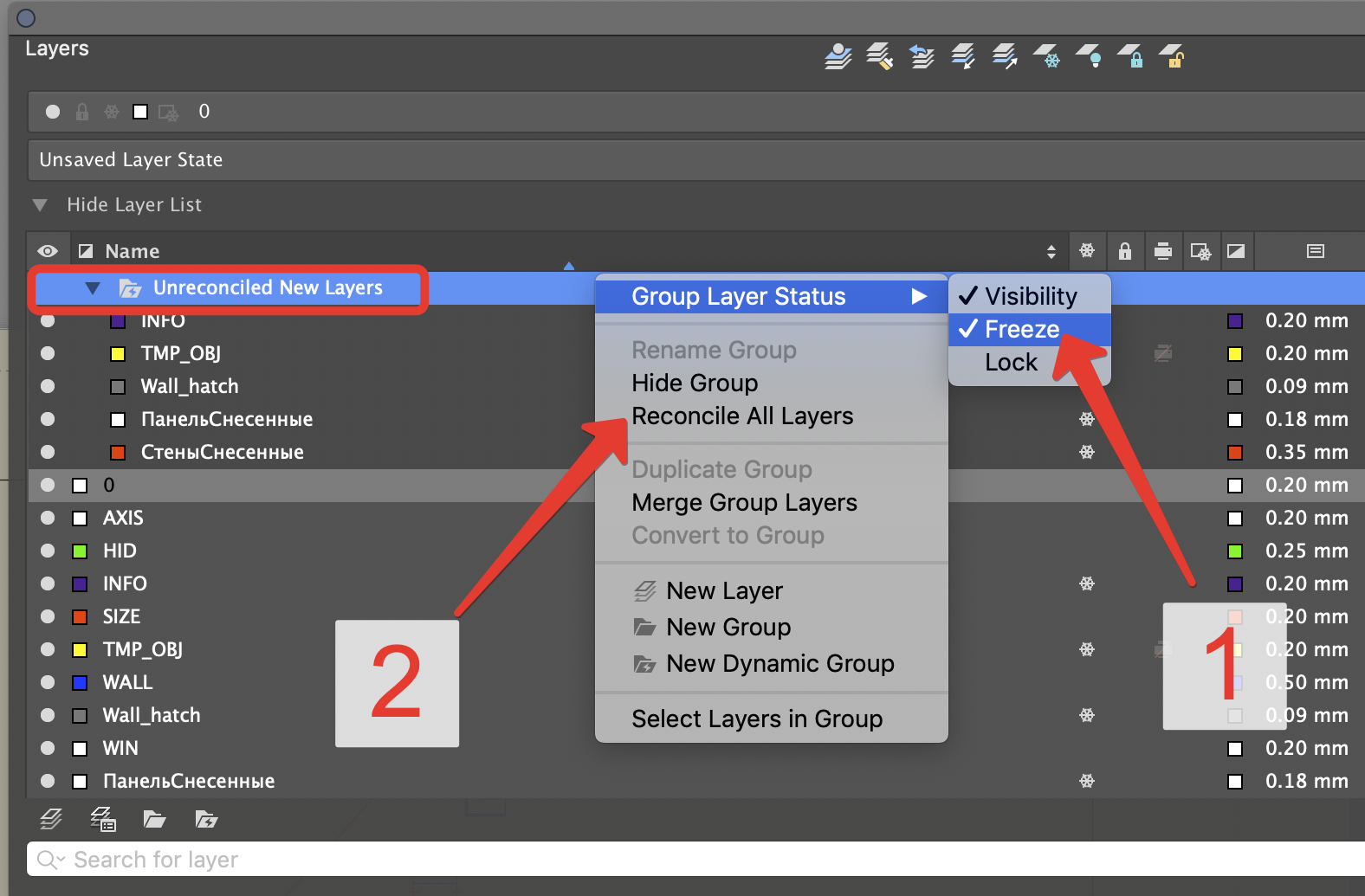The height and width of the screenshot is (896, 1365).
Task: Click the printer plot column header
Action: coord(1163,251)
